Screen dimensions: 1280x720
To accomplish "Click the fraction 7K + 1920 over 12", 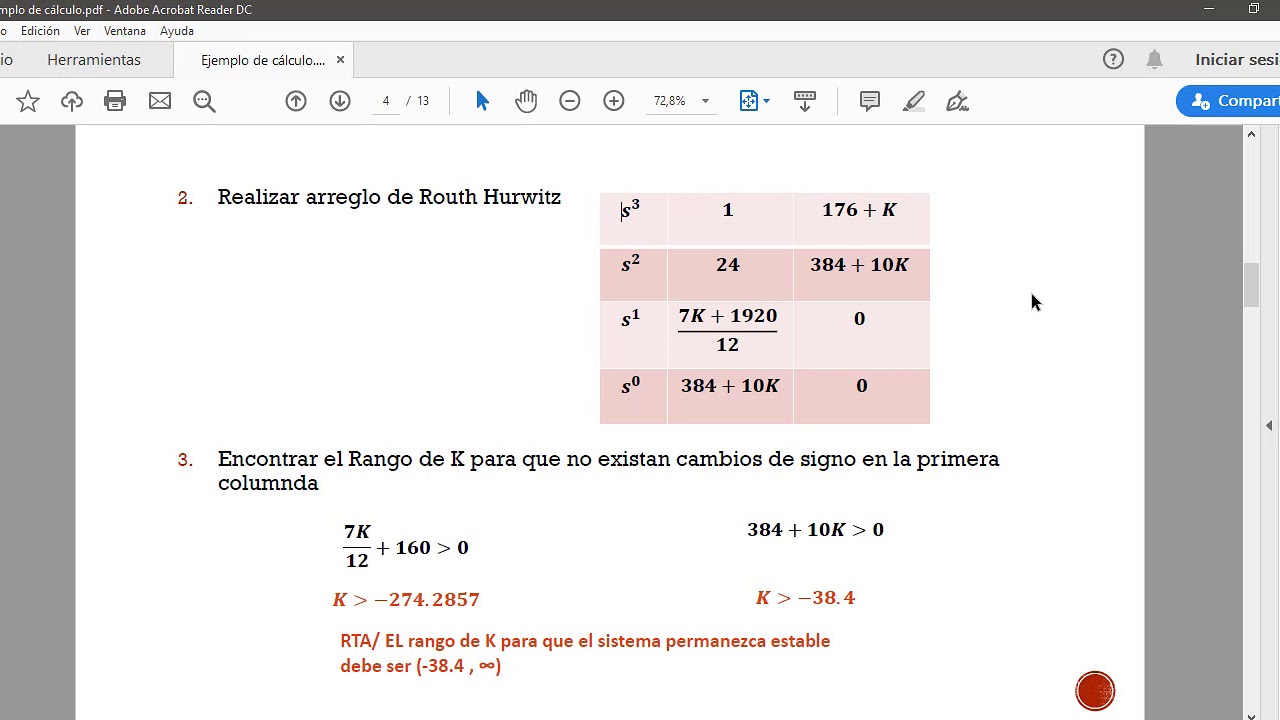I will pos(728,330).
